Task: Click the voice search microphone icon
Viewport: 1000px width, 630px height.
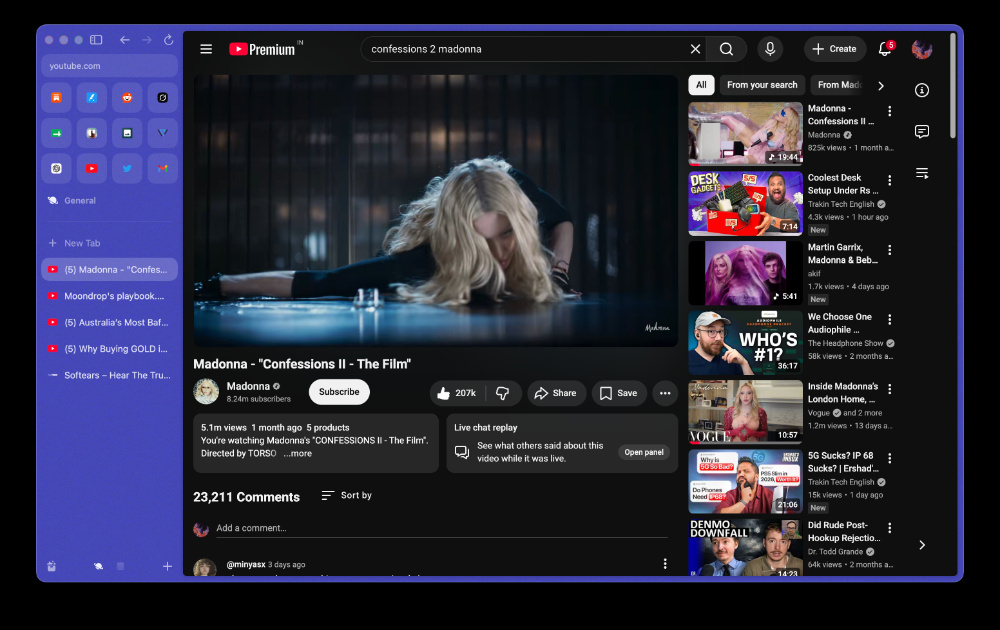Action: [770, 49]
